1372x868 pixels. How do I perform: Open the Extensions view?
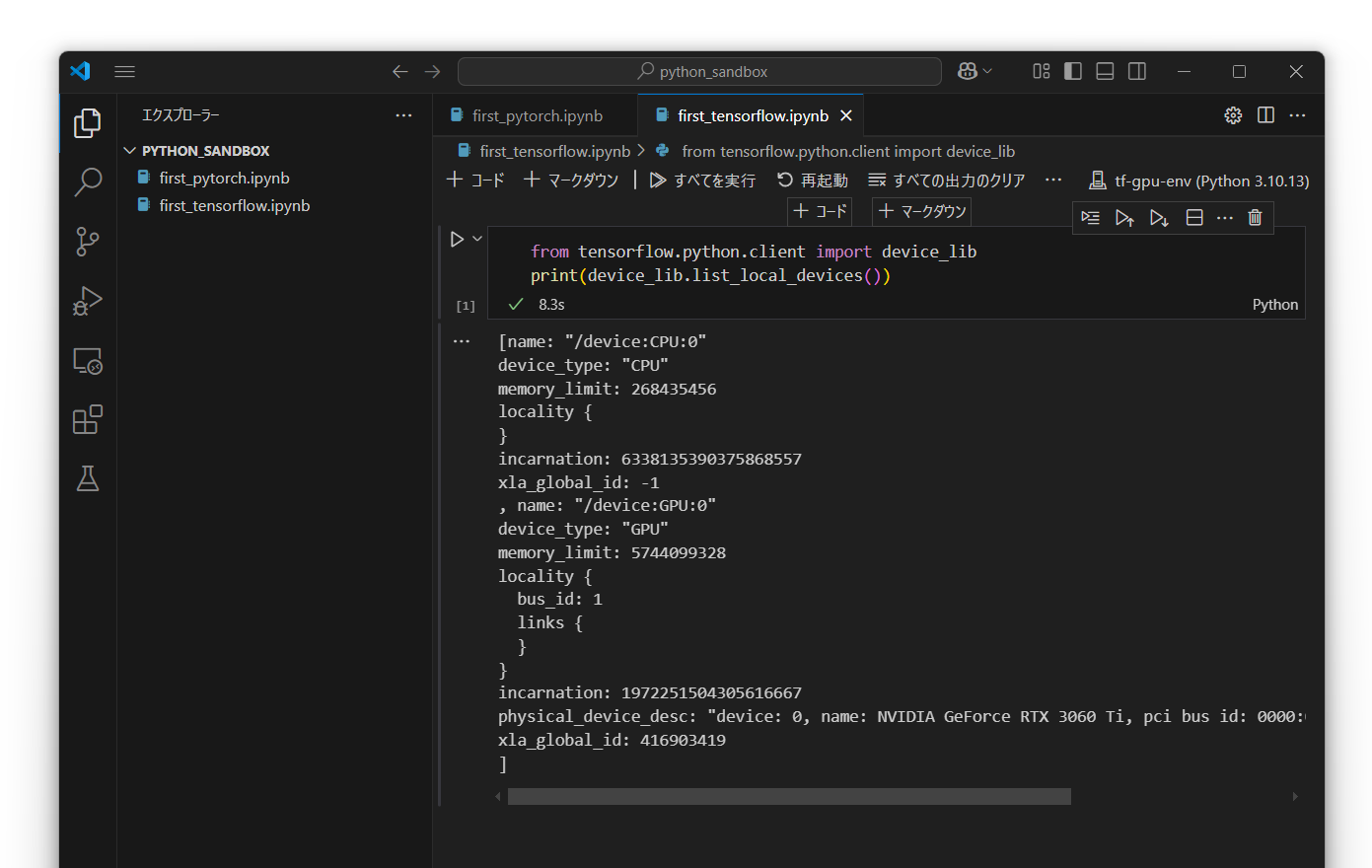[88, 419]
